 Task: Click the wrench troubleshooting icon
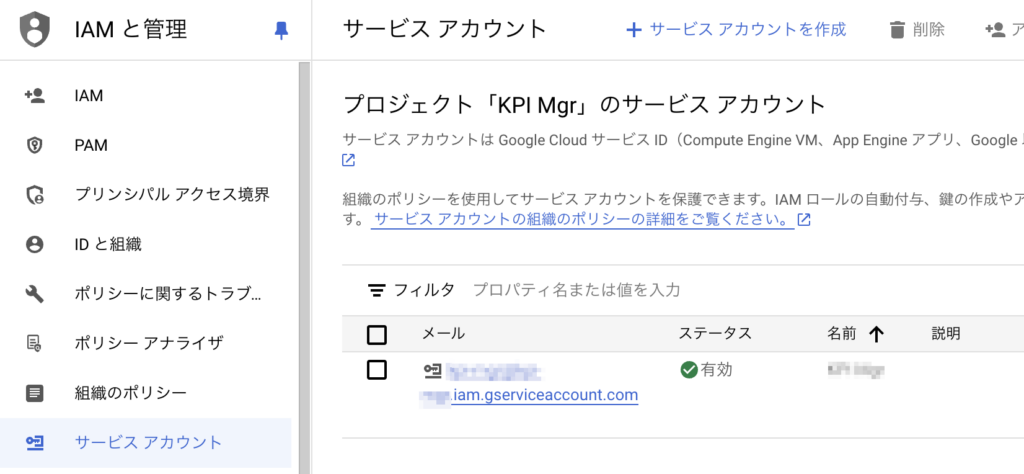pyautogui.click(x=35, y=294)
